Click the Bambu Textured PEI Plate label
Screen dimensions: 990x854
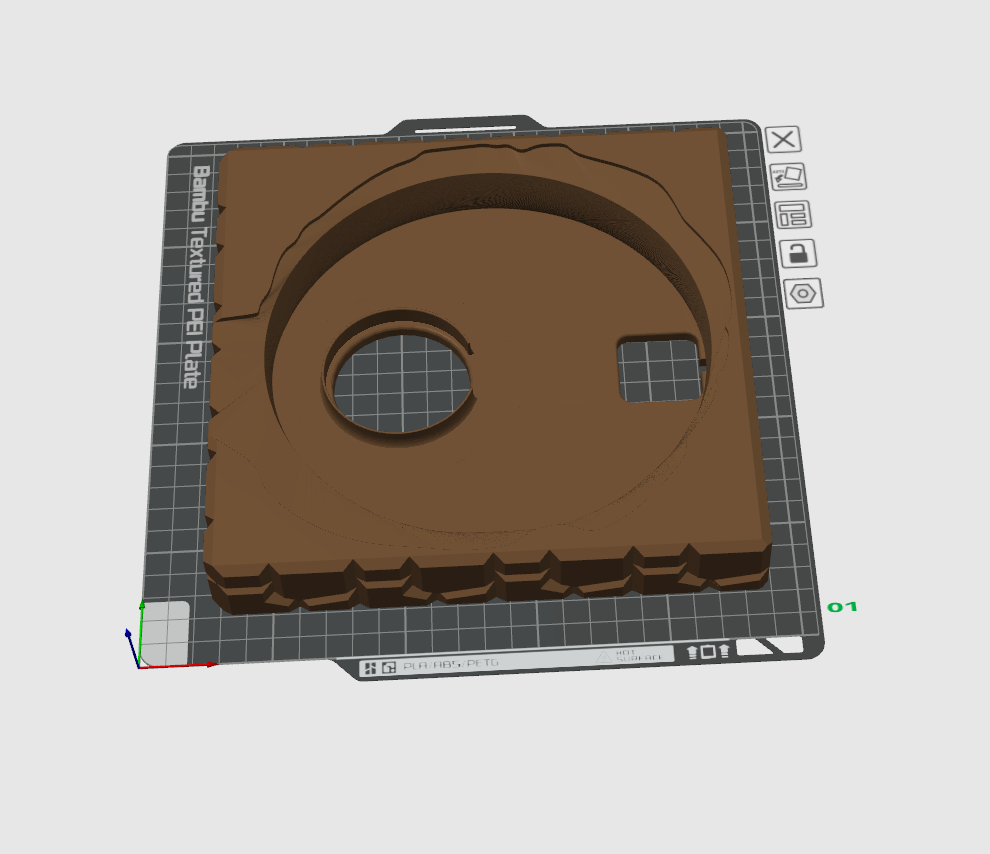coord(198,276)
